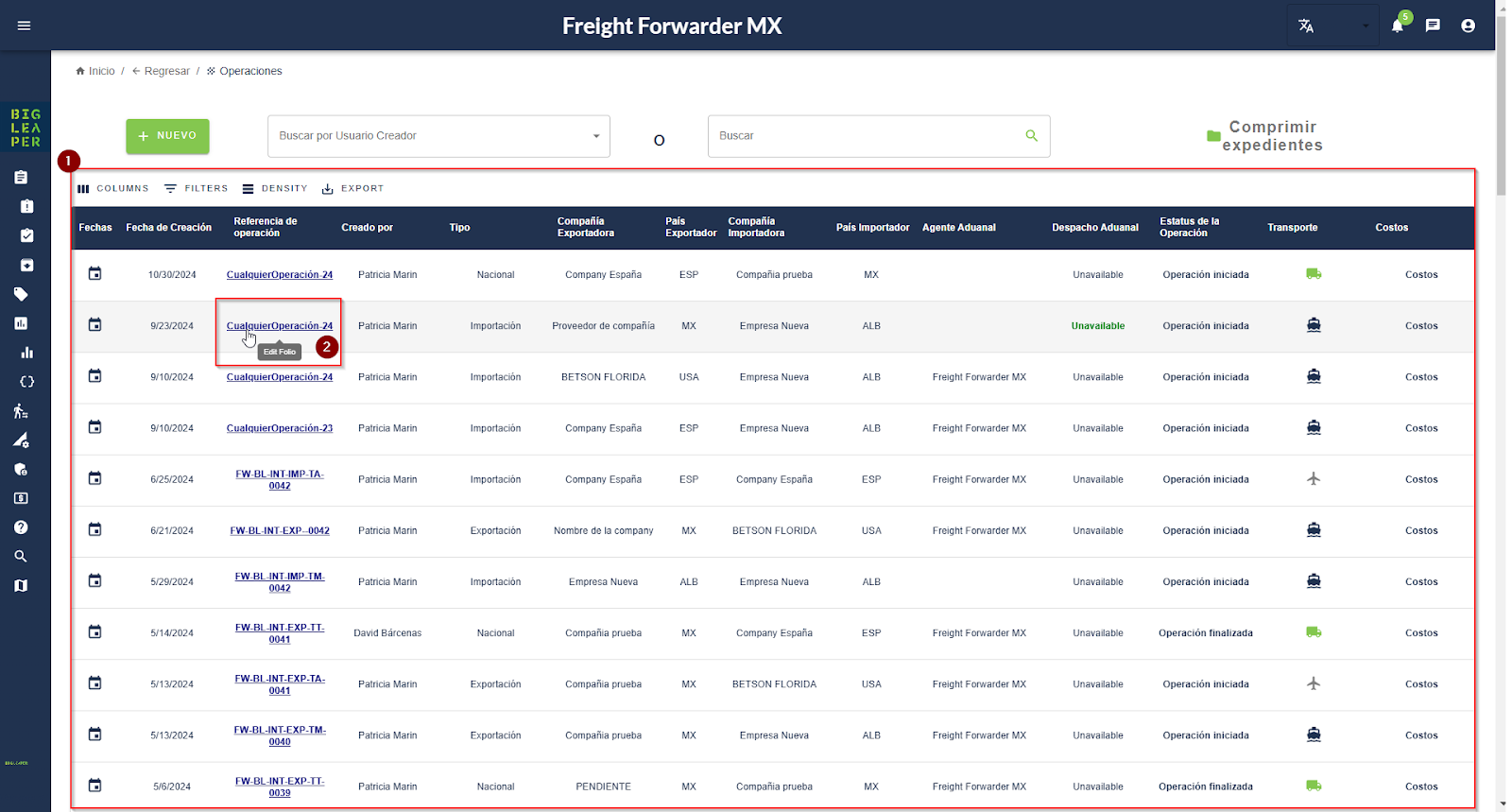The image size is (1512, 812).
Task: Click Comprimir expedientes
Action: click(1264, 136)
